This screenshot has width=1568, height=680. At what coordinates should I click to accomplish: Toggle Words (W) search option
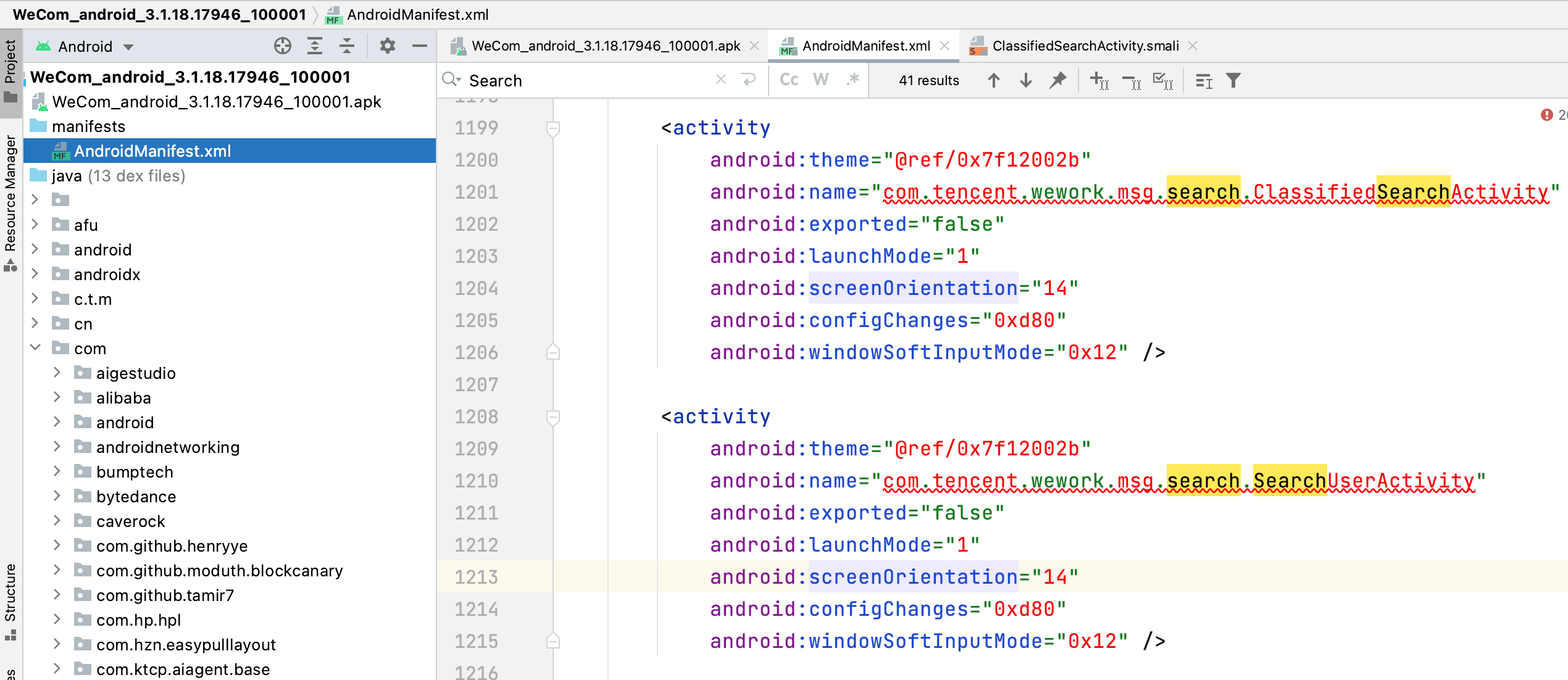[x=820, y=80]
